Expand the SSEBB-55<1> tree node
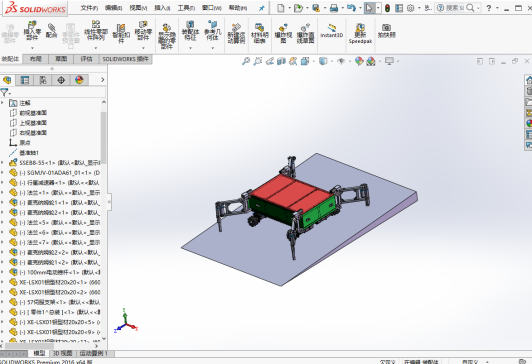The width and height of the screenshot is (532, 364). coord(3,162)
